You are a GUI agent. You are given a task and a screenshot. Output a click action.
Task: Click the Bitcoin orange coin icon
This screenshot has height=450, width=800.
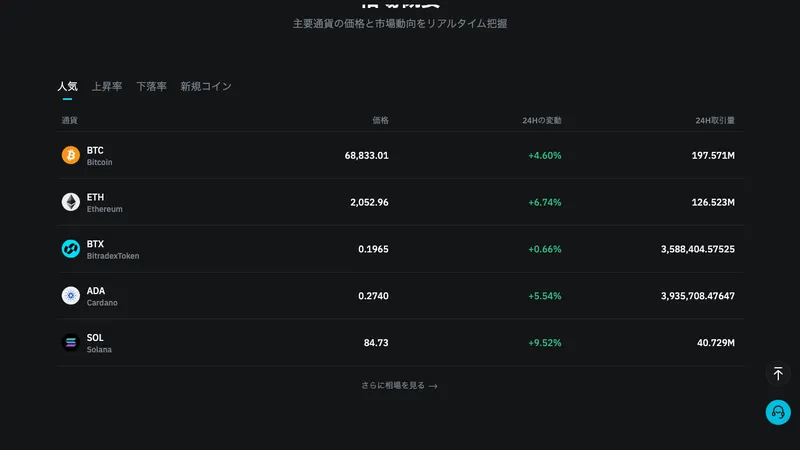pos(70,155)
